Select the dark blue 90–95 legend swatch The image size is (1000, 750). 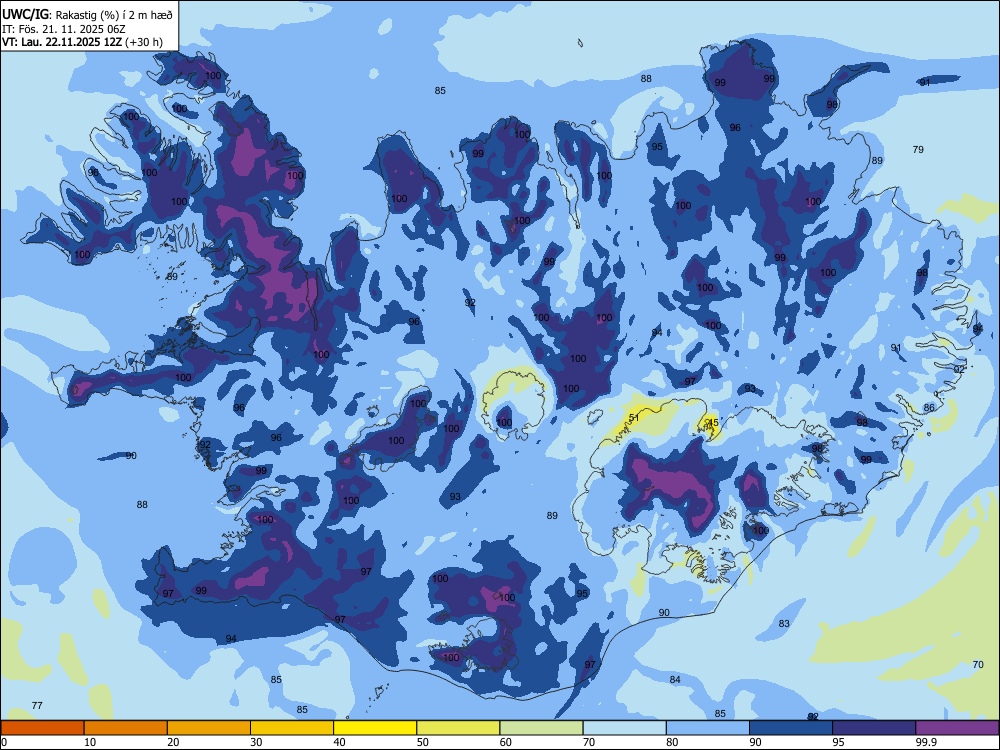coord(791,728)
